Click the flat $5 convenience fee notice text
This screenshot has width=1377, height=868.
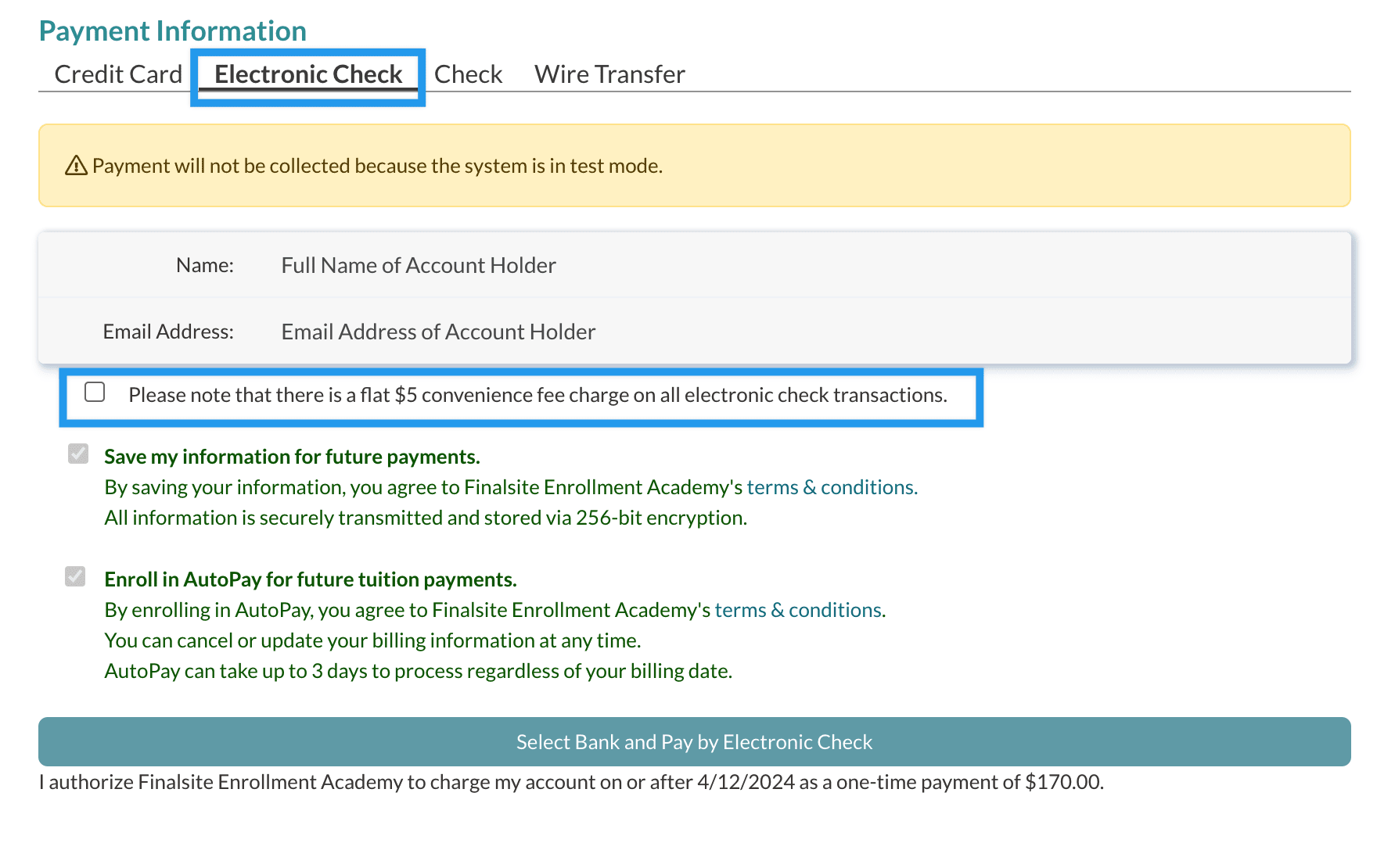coord(538,395)
